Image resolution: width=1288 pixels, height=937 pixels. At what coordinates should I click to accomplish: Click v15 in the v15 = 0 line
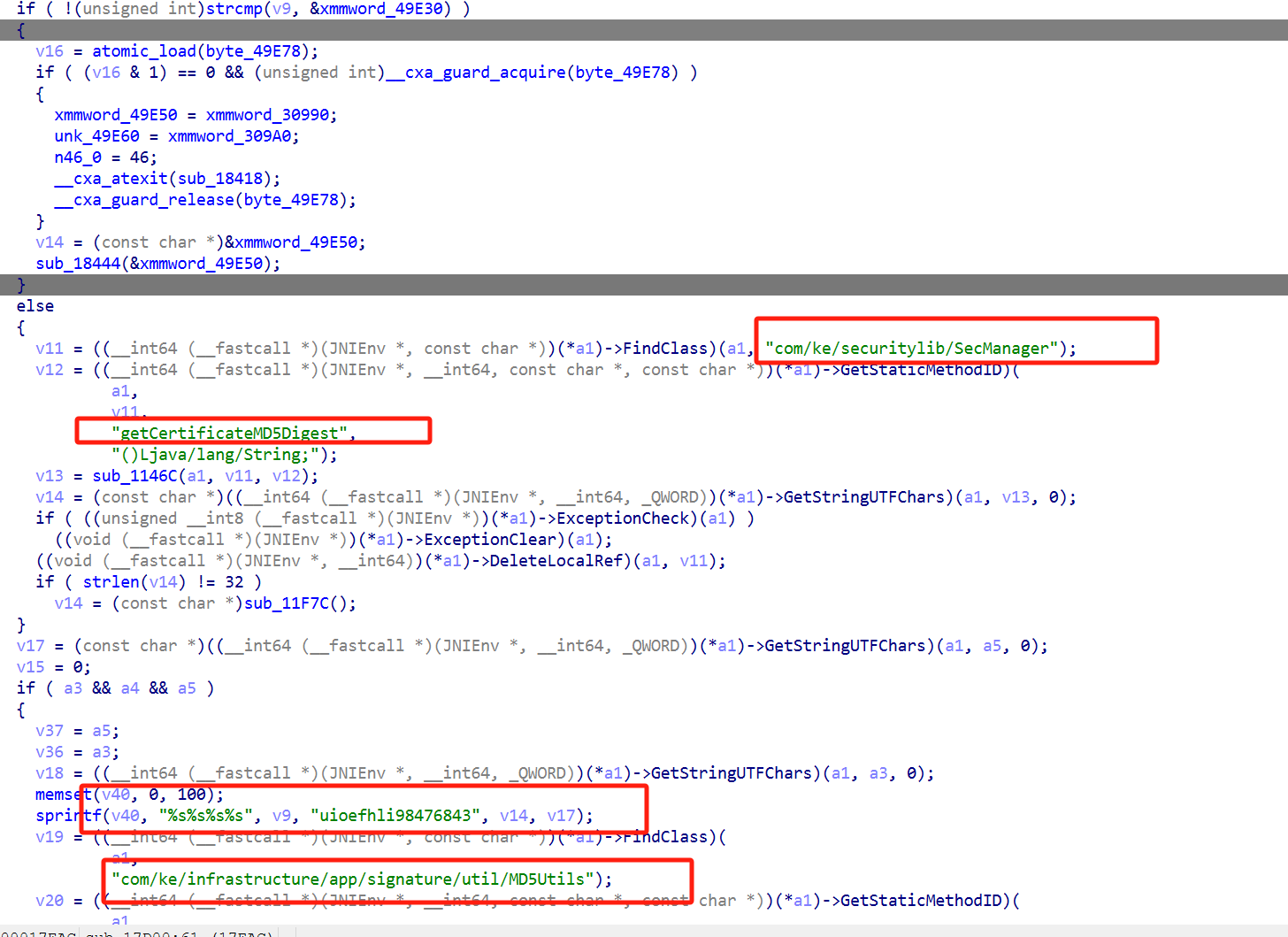30,667
